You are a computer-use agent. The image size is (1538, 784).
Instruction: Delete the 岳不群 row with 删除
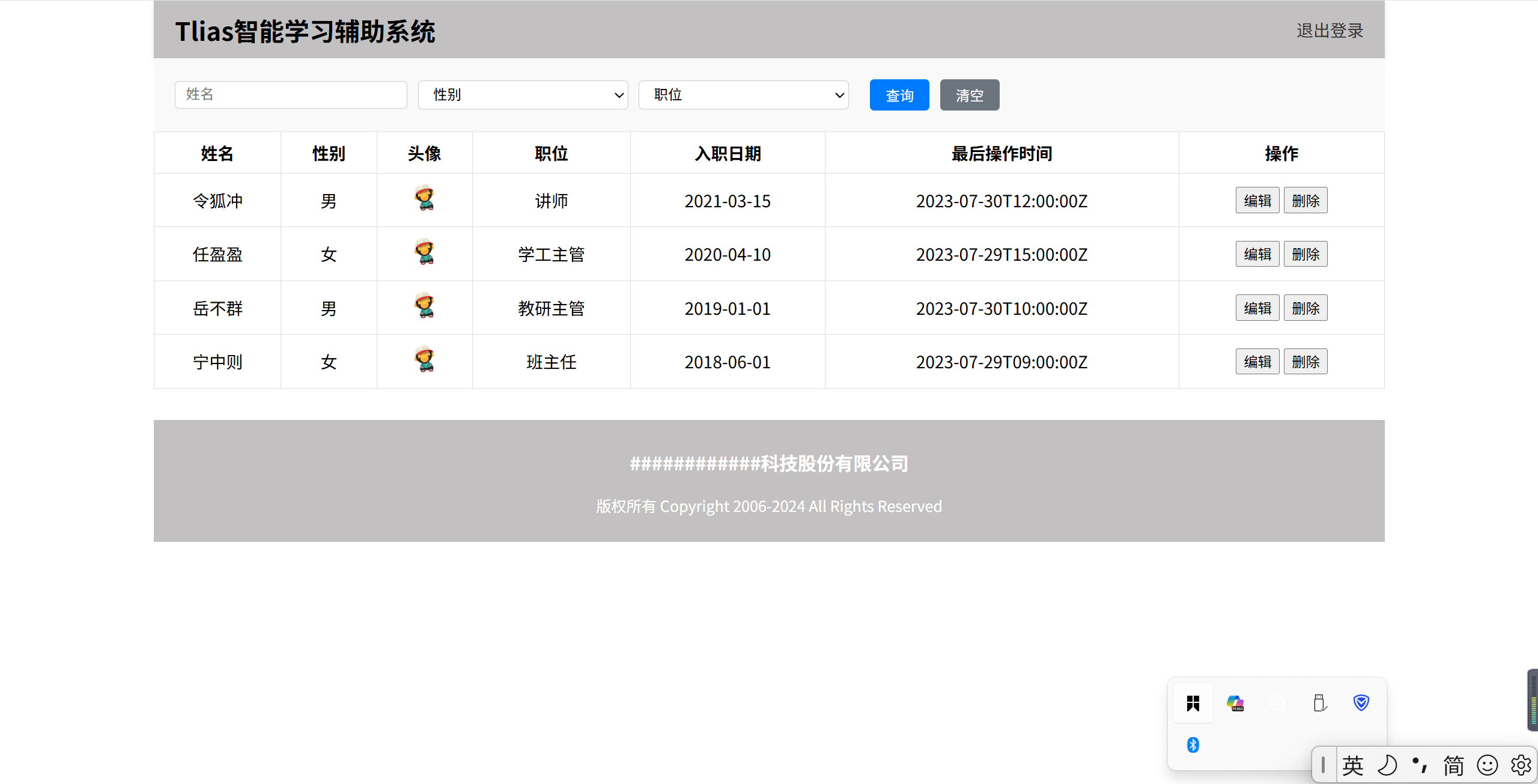click(1305, 308)
